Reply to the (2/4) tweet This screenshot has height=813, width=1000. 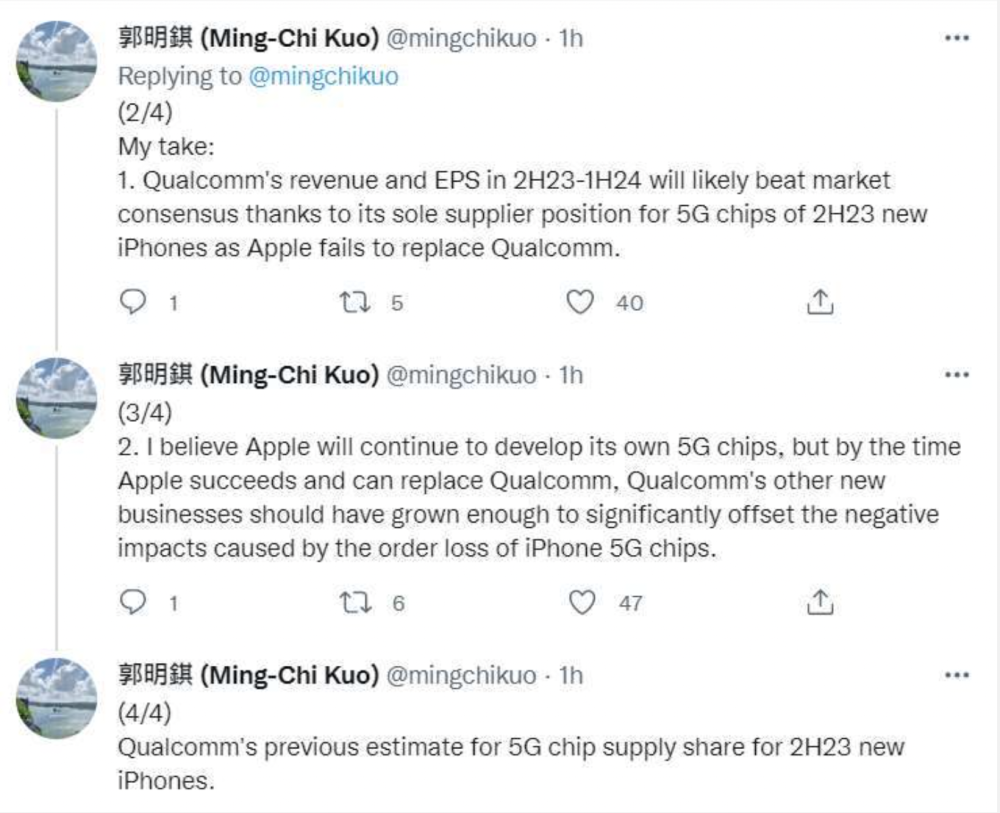[133, 302]
